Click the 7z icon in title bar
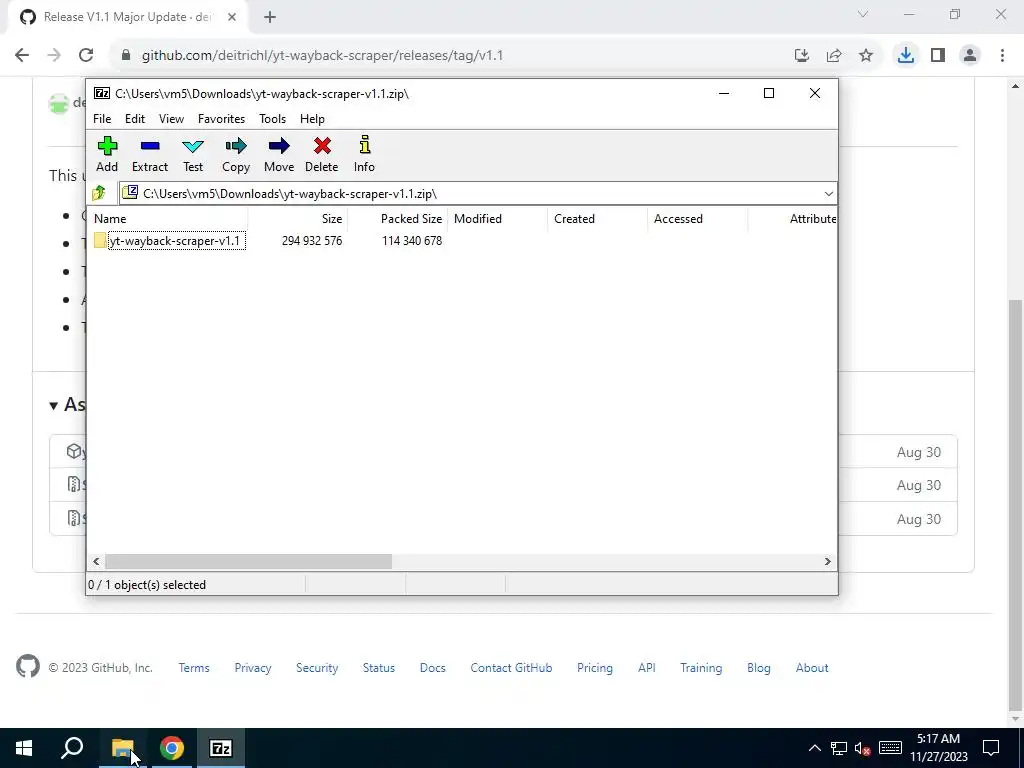1024x768 pixels. point(102,93)
